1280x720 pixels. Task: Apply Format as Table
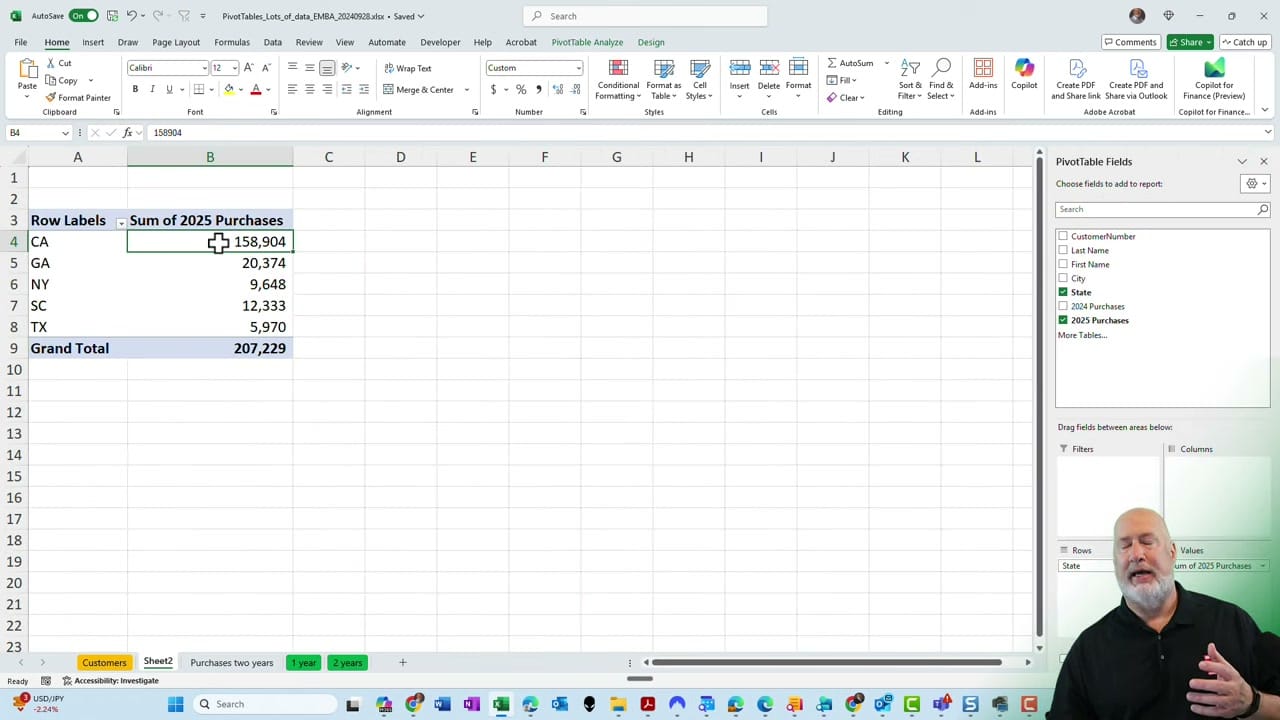663,80
